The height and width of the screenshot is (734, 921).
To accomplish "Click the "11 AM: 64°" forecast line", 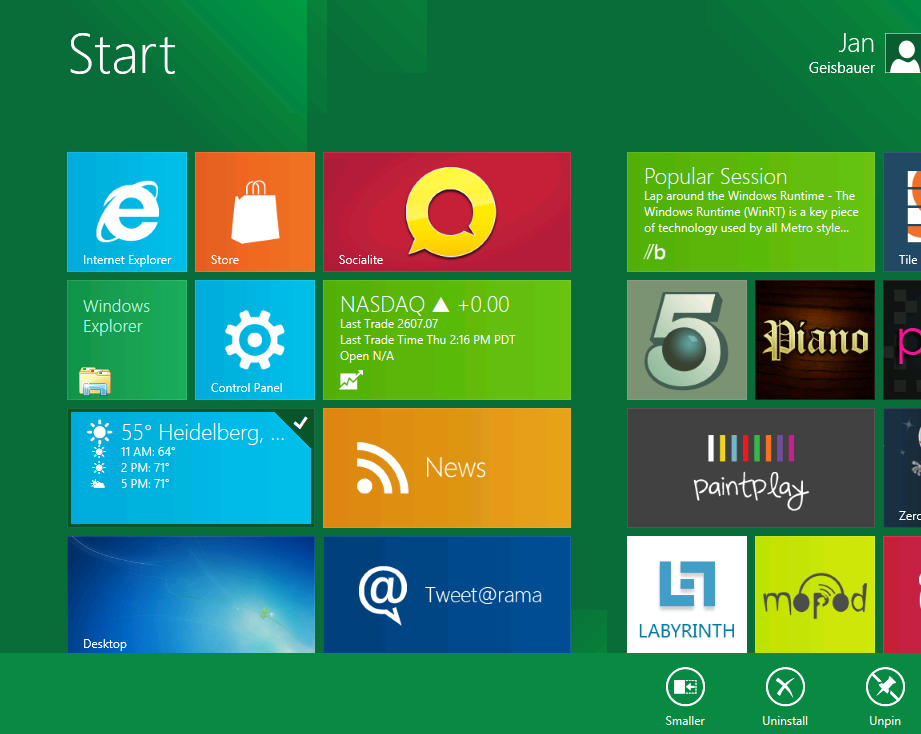I will (x=147, y=452).
